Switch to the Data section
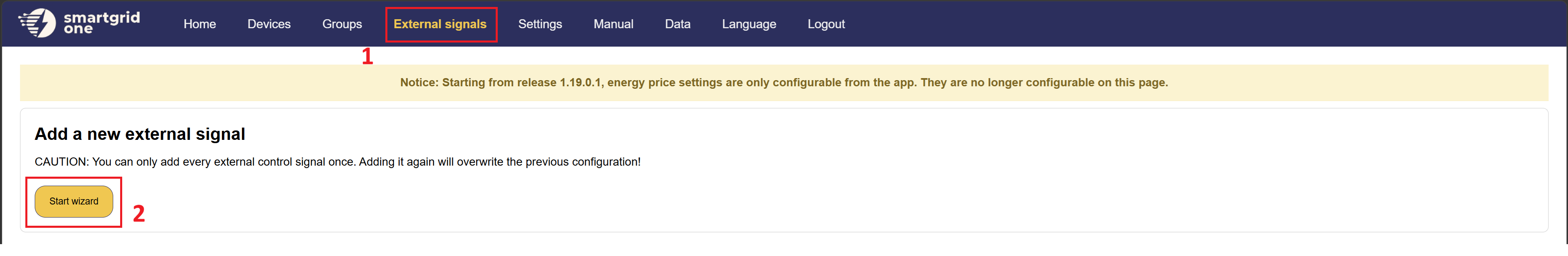Screen dimensions: 1568x256 coord(677,25)
